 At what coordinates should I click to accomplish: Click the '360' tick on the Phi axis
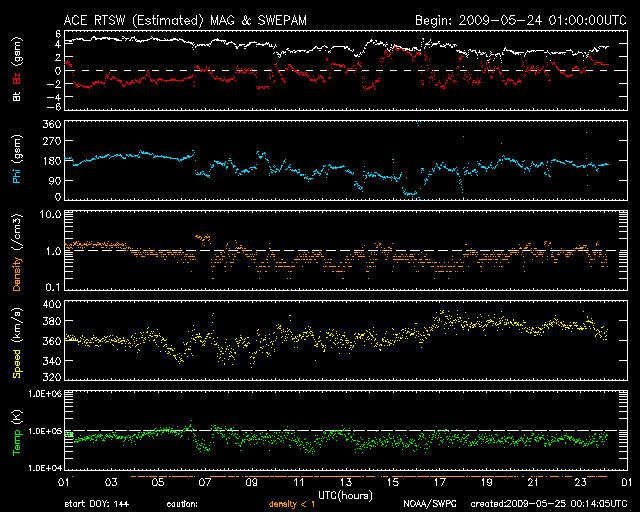pyautogui.click(x=52, y=124)
